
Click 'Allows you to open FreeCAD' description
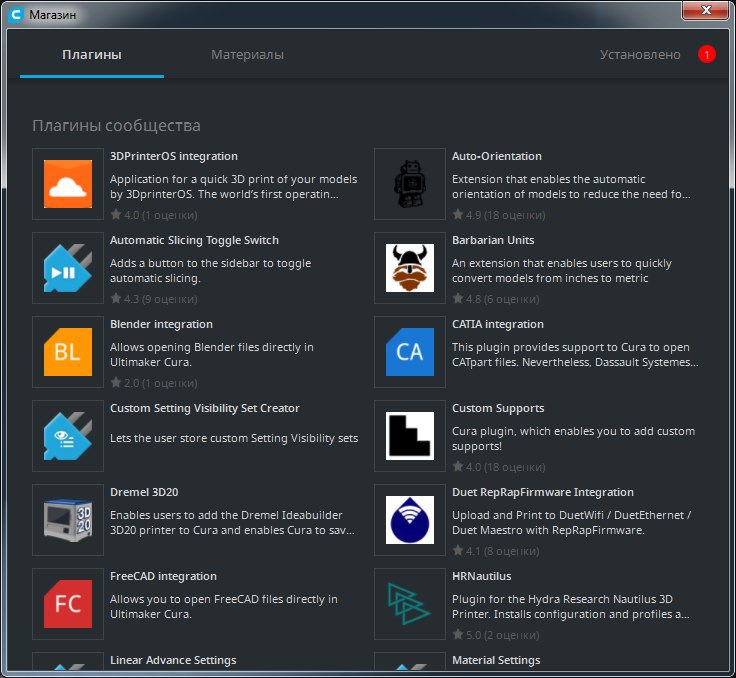223,607
